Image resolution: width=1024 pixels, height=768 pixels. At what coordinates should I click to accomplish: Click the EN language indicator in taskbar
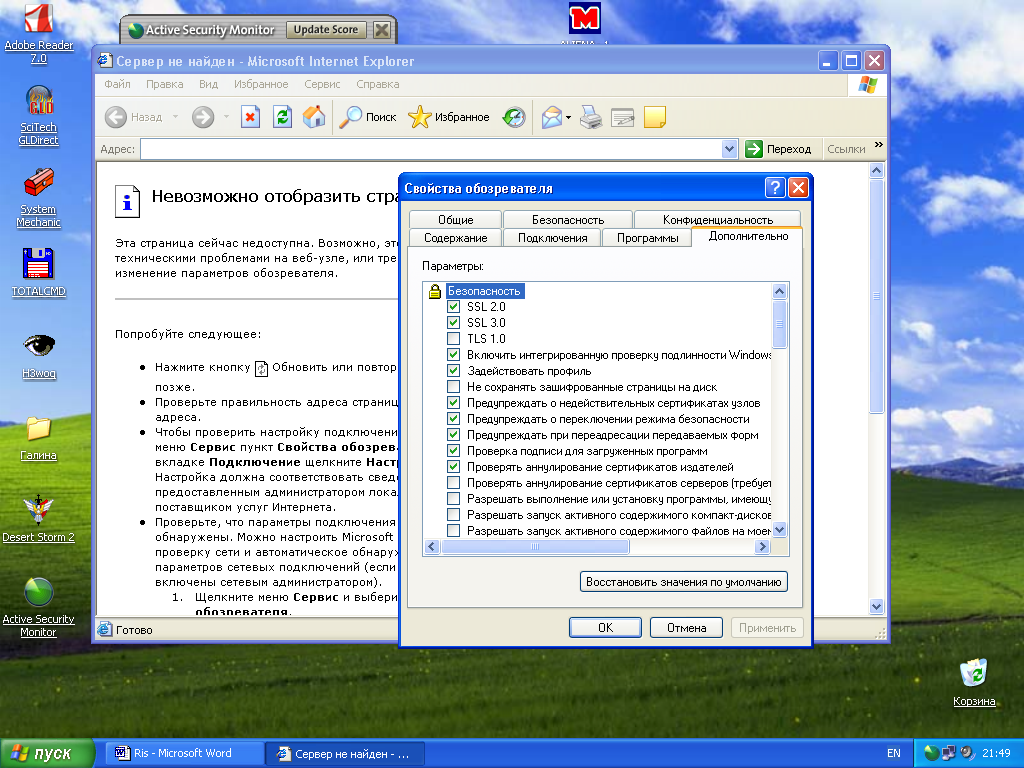(x=893, y=754)
